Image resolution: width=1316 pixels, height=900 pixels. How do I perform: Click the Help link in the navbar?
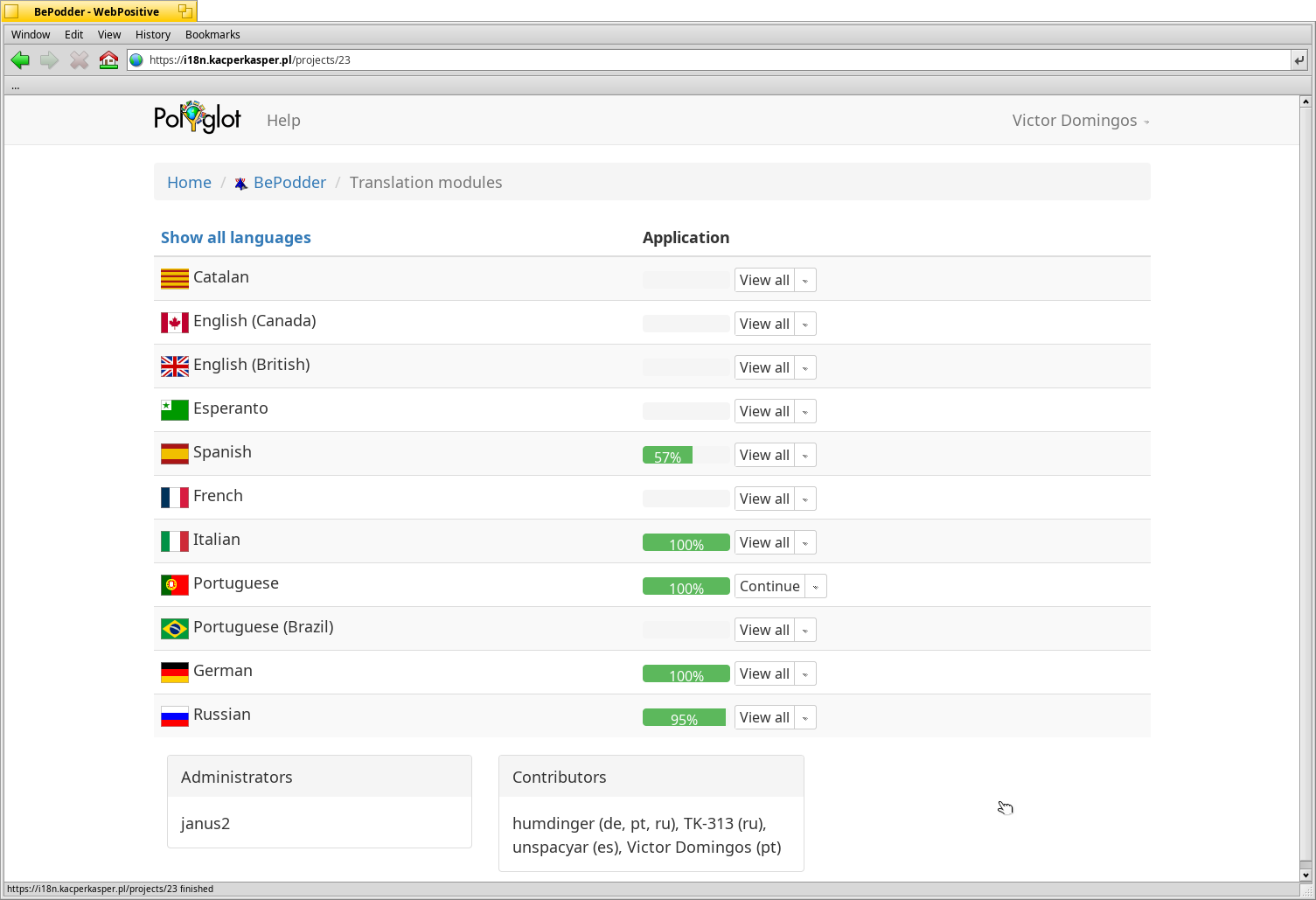point(283,121)
